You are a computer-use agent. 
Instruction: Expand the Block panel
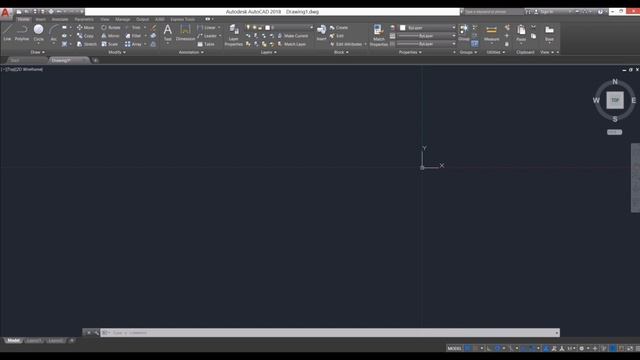point(341,52)
